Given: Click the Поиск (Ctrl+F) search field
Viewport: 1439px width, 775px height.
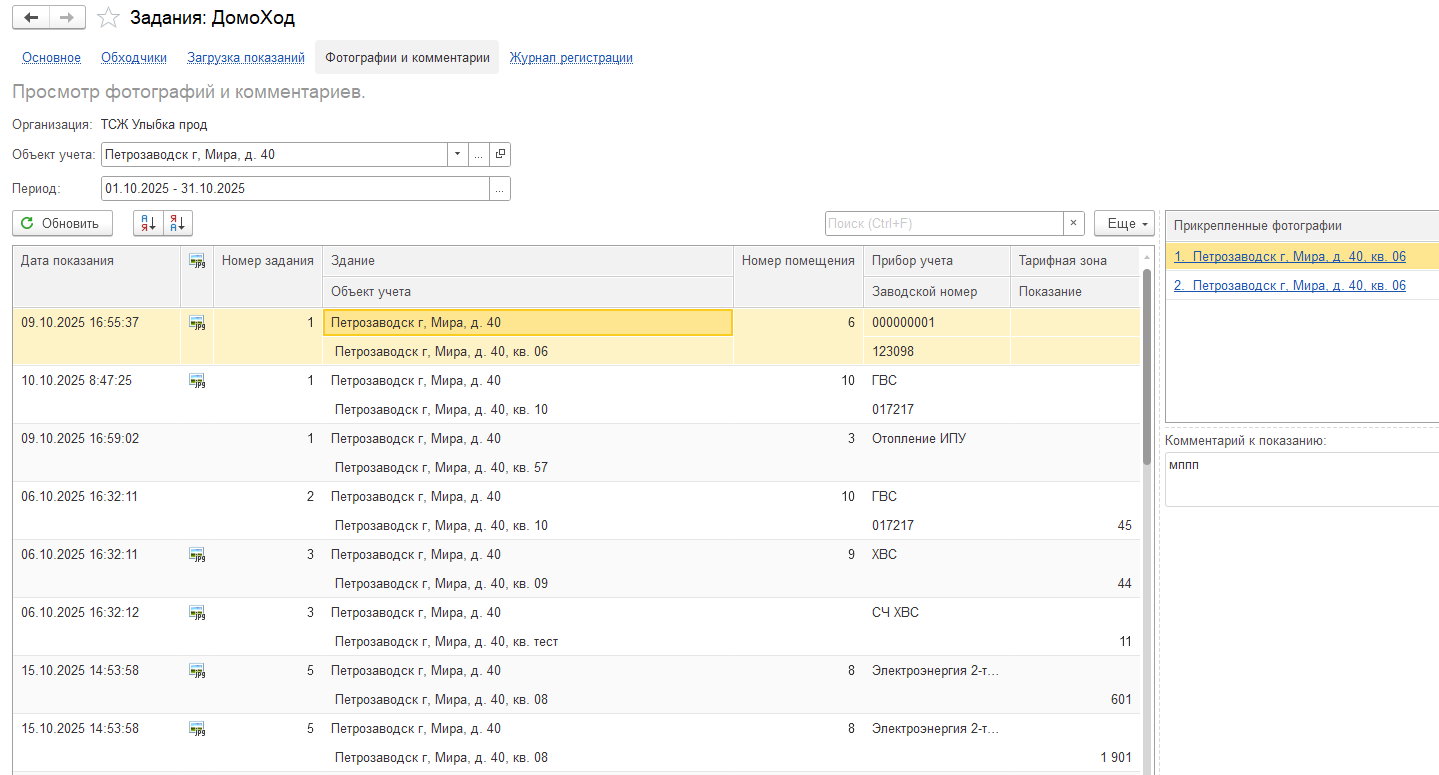Looking at the screenshot, I should click(943, 223).
